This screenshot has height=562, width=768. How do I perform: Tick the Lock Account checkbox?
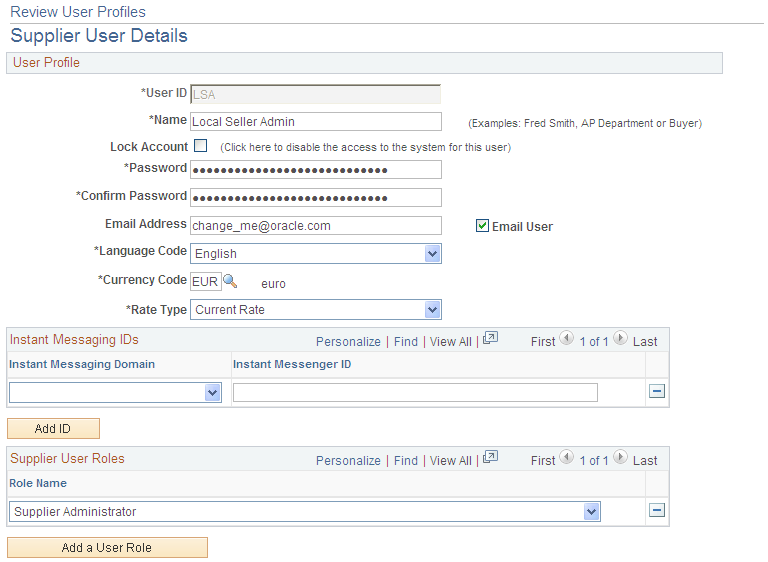pos(200,146)
